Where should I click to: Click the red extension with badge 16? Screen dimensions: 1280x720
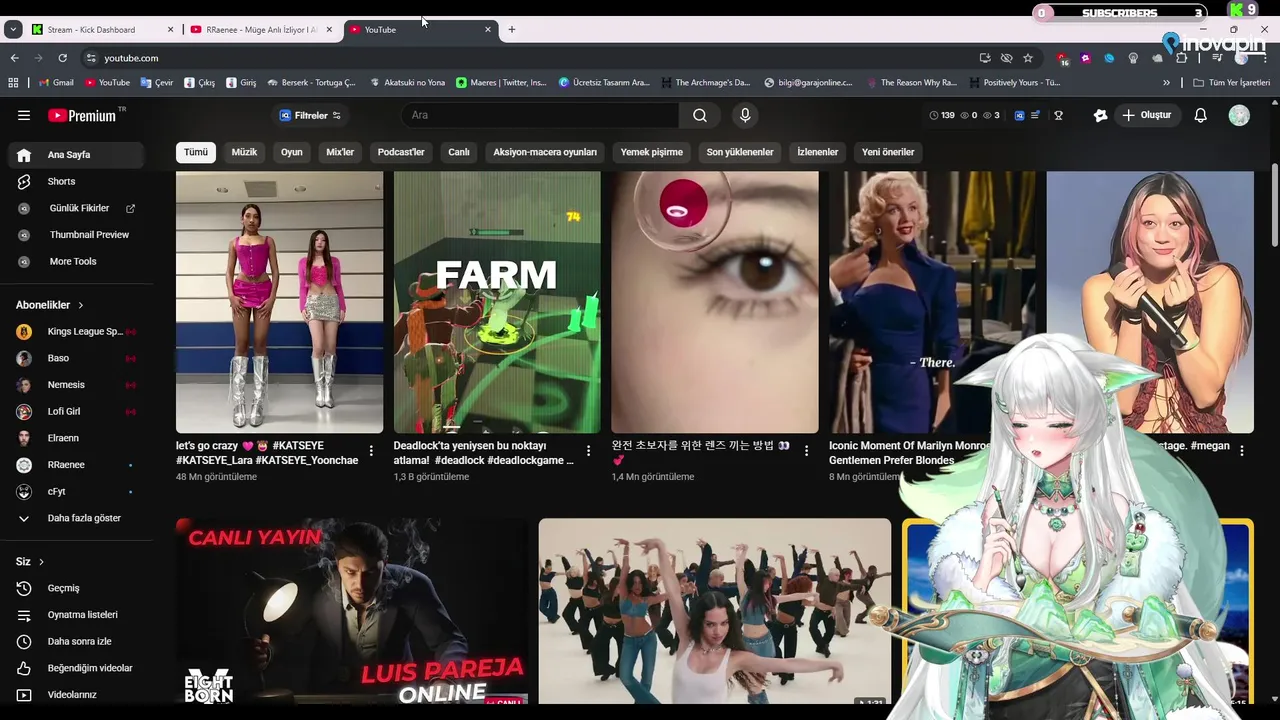(x=1062, y=58)
